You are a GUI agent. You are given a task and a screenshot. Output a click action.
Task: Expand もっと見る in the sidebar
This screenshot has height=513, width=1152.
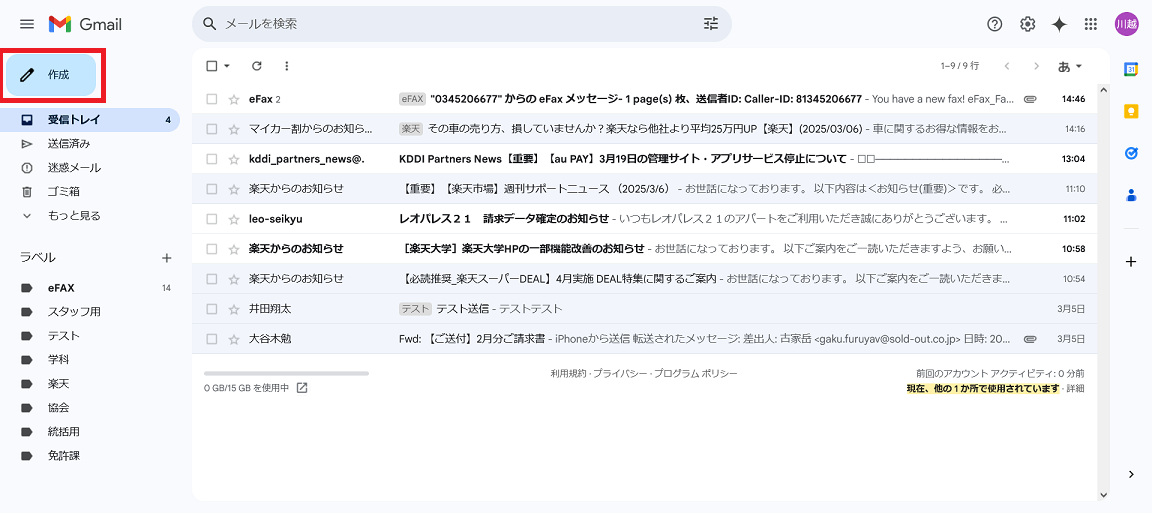tap(73, 216)
